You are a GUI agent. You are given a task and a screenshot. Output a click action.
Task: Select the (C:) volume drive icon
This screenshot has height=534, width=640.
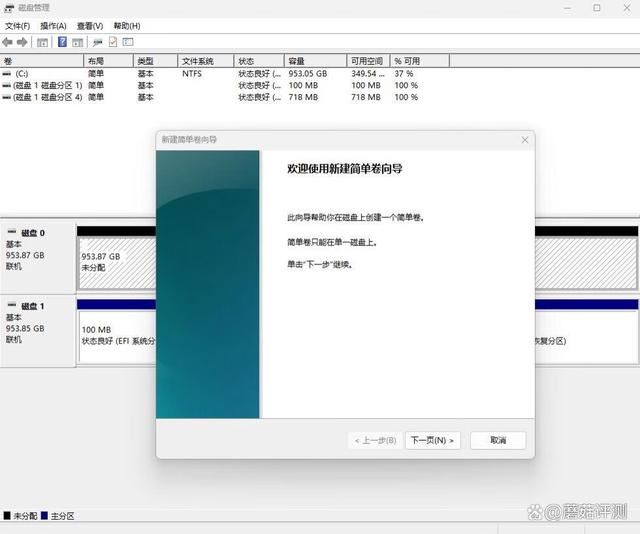click(8, 73)
